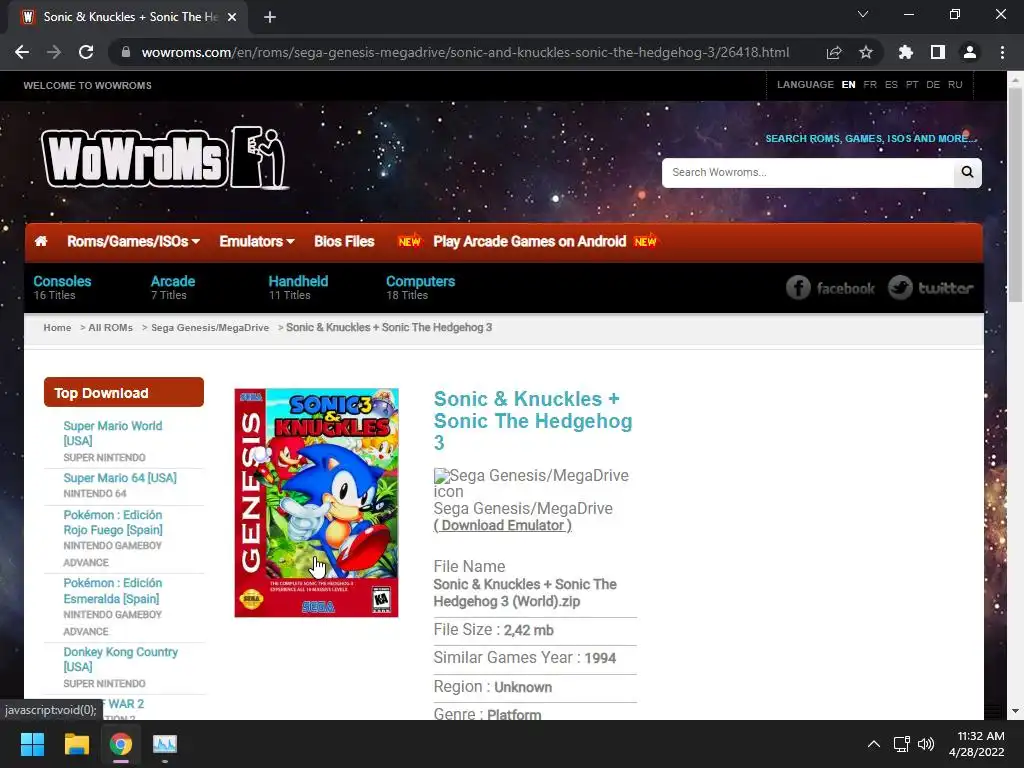The width and height of the screenshot is (1024, 768).
Task: Click the volume speaker tray icon
Action: point(926,744)
